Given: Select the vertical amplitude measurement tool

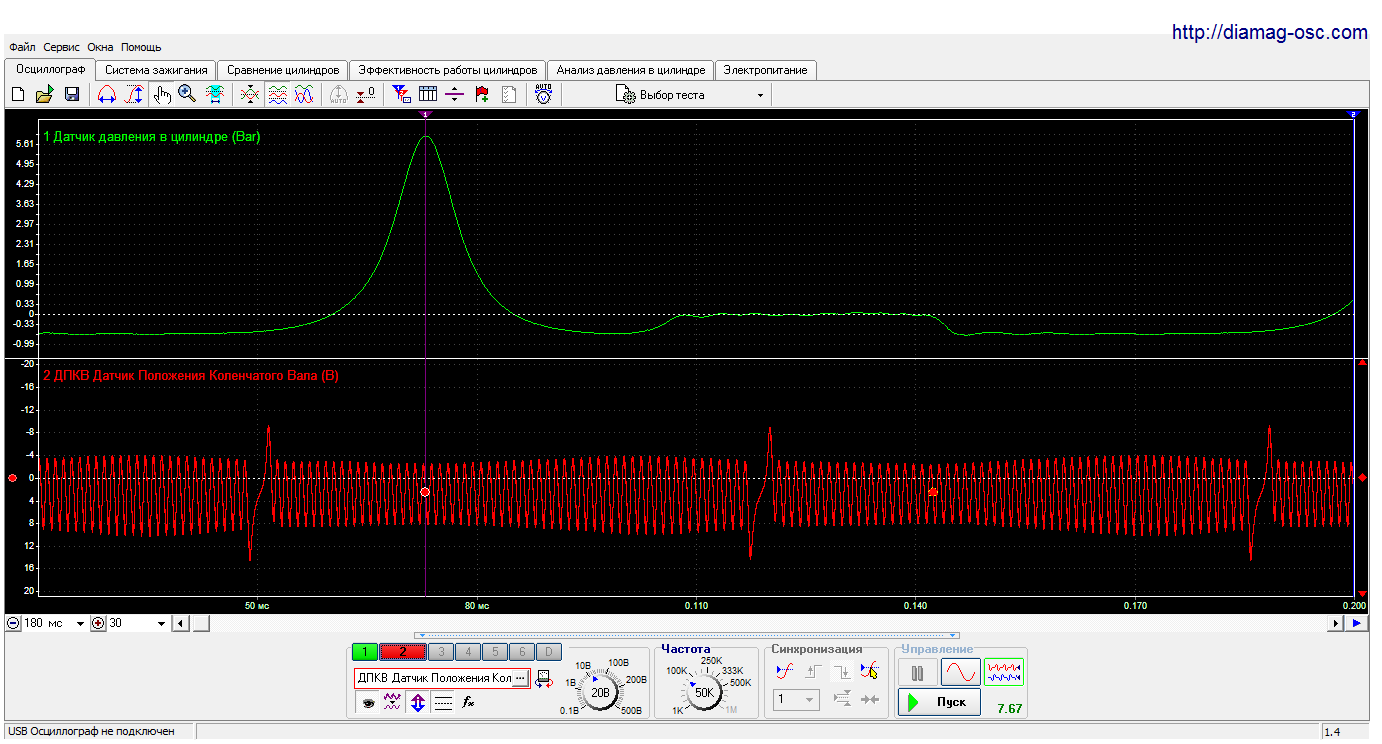Looking at the screenshot, I should pyautogui.click(x=134, y=94).
